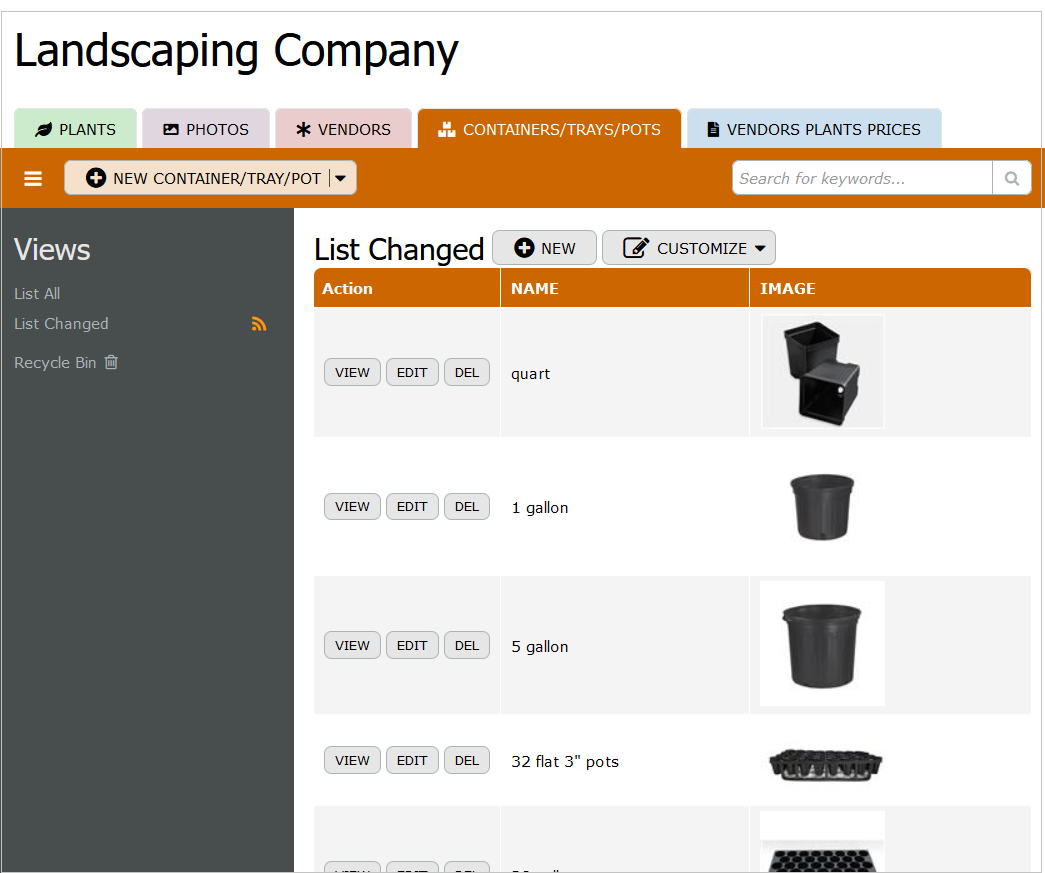Click the New button next to List Changed
The image size is (1045, 873).
544,248
